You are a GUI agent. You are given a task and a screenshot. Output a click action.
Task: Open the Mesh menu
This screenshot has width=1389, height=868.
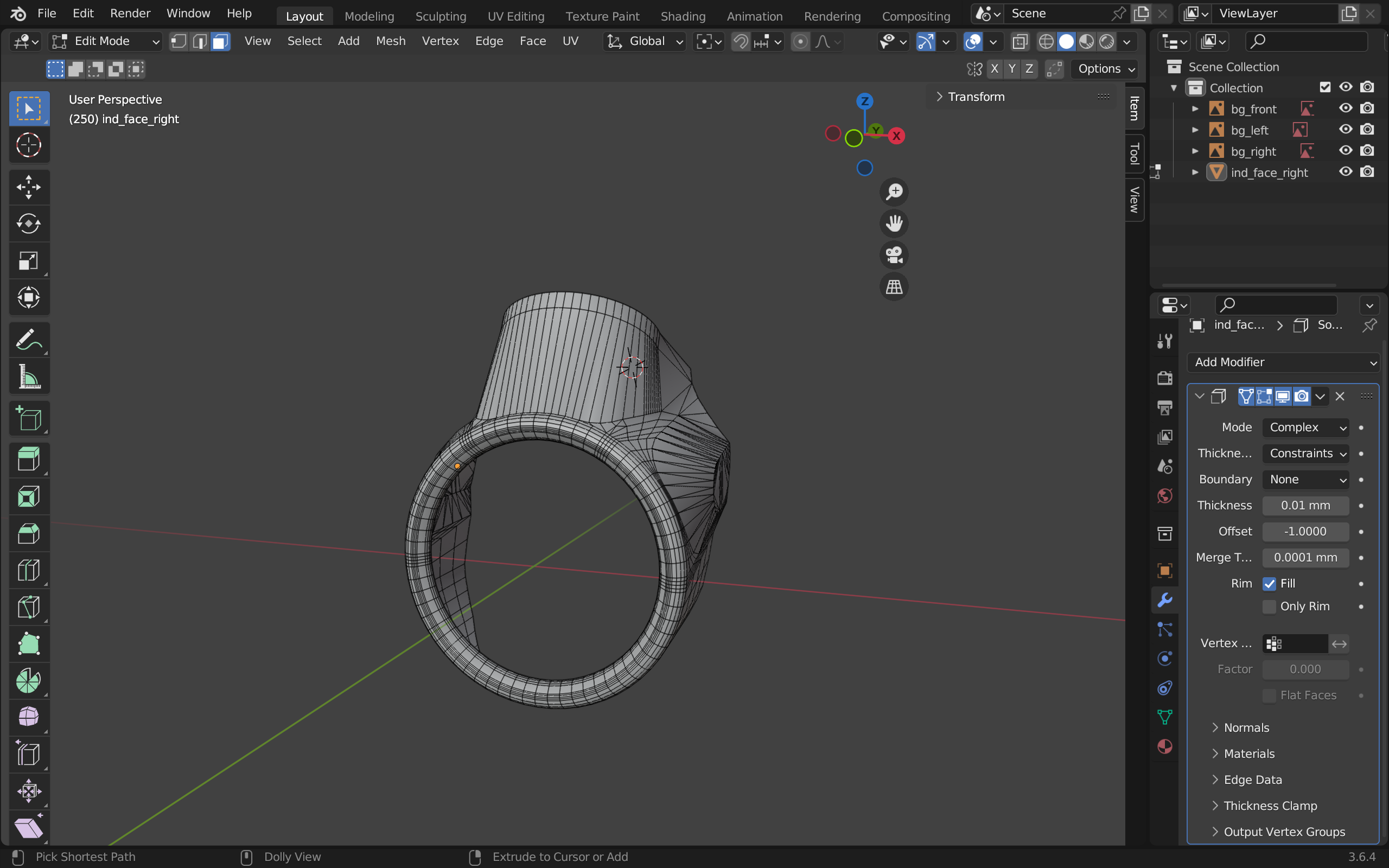click(390, 41)
